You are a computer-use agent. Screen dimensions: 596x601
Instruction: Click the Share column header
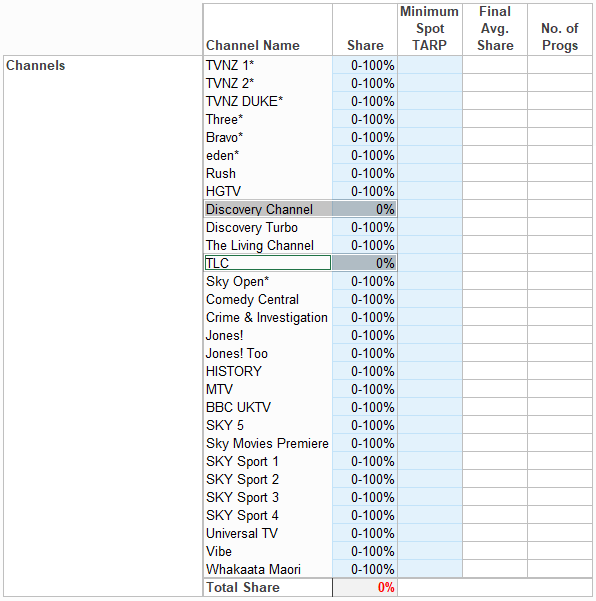point(365,30)
